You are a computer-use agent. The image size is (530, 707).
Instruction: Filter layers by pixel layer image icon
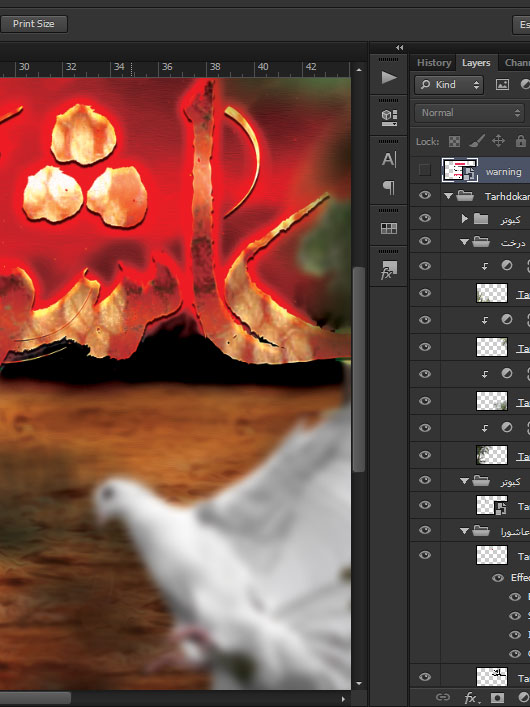pos(502,85)
